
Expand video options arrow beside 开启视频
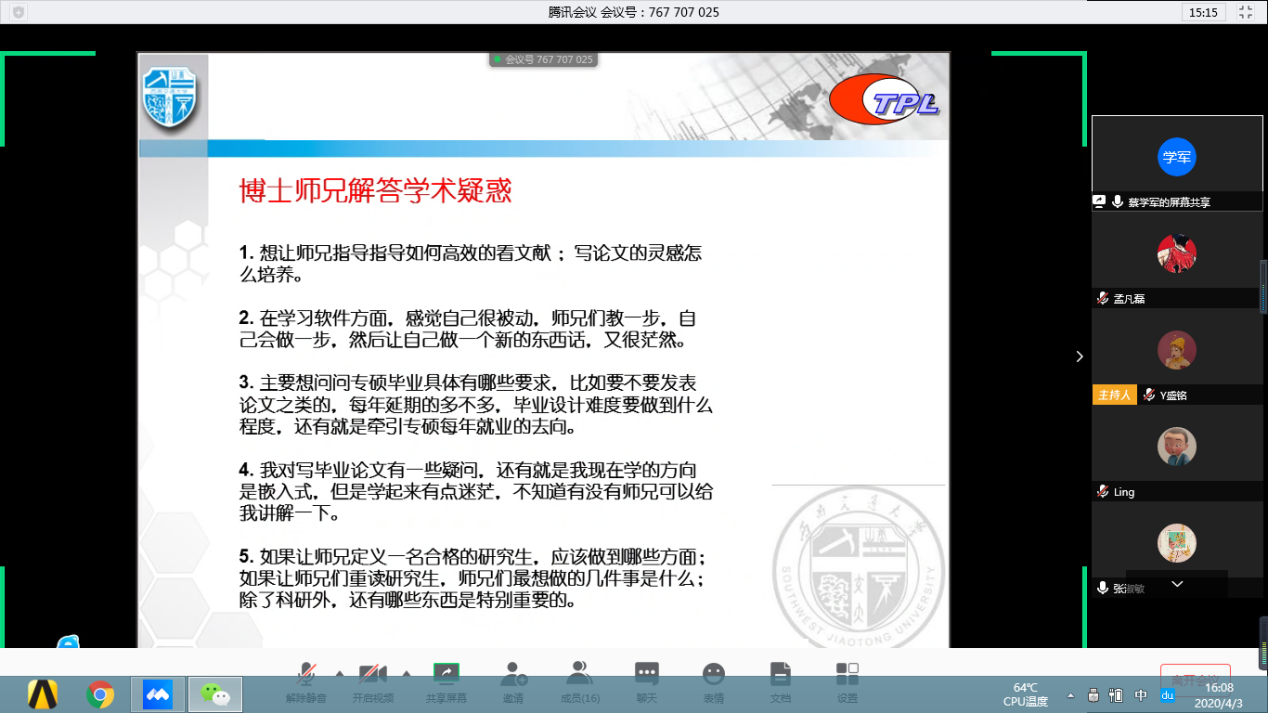pyautogui.click(x=406, y=672)
